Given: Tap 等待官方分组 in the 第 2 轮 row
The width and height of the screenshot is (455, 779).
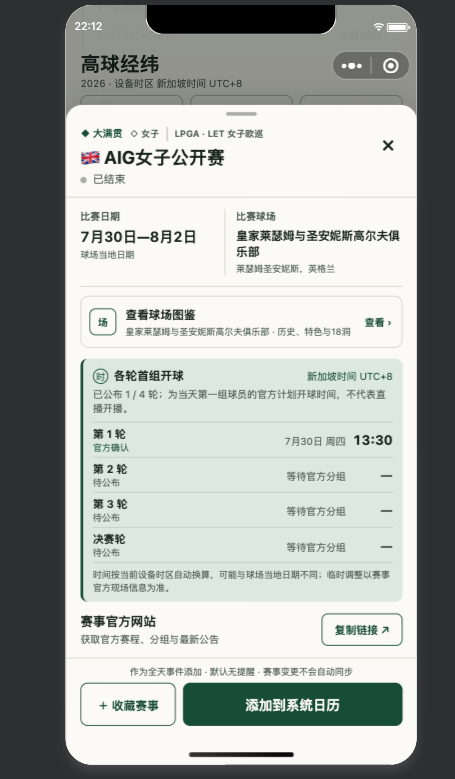Looking at the screenshot, I should [316, 476].
